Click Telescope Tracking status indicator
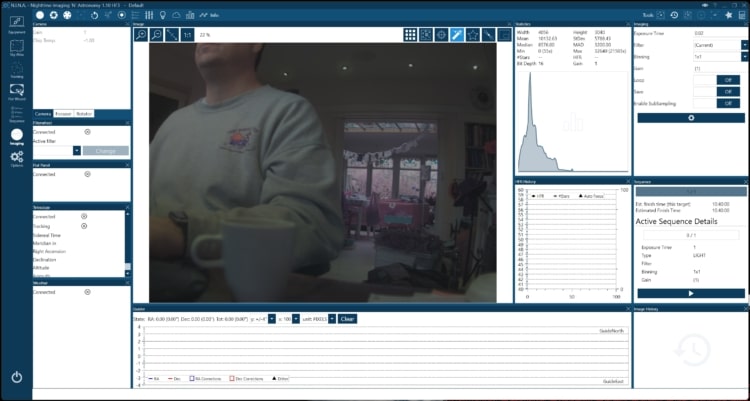Screen dimensions: 750x401 pyautogui.click(x=84, y=226)
